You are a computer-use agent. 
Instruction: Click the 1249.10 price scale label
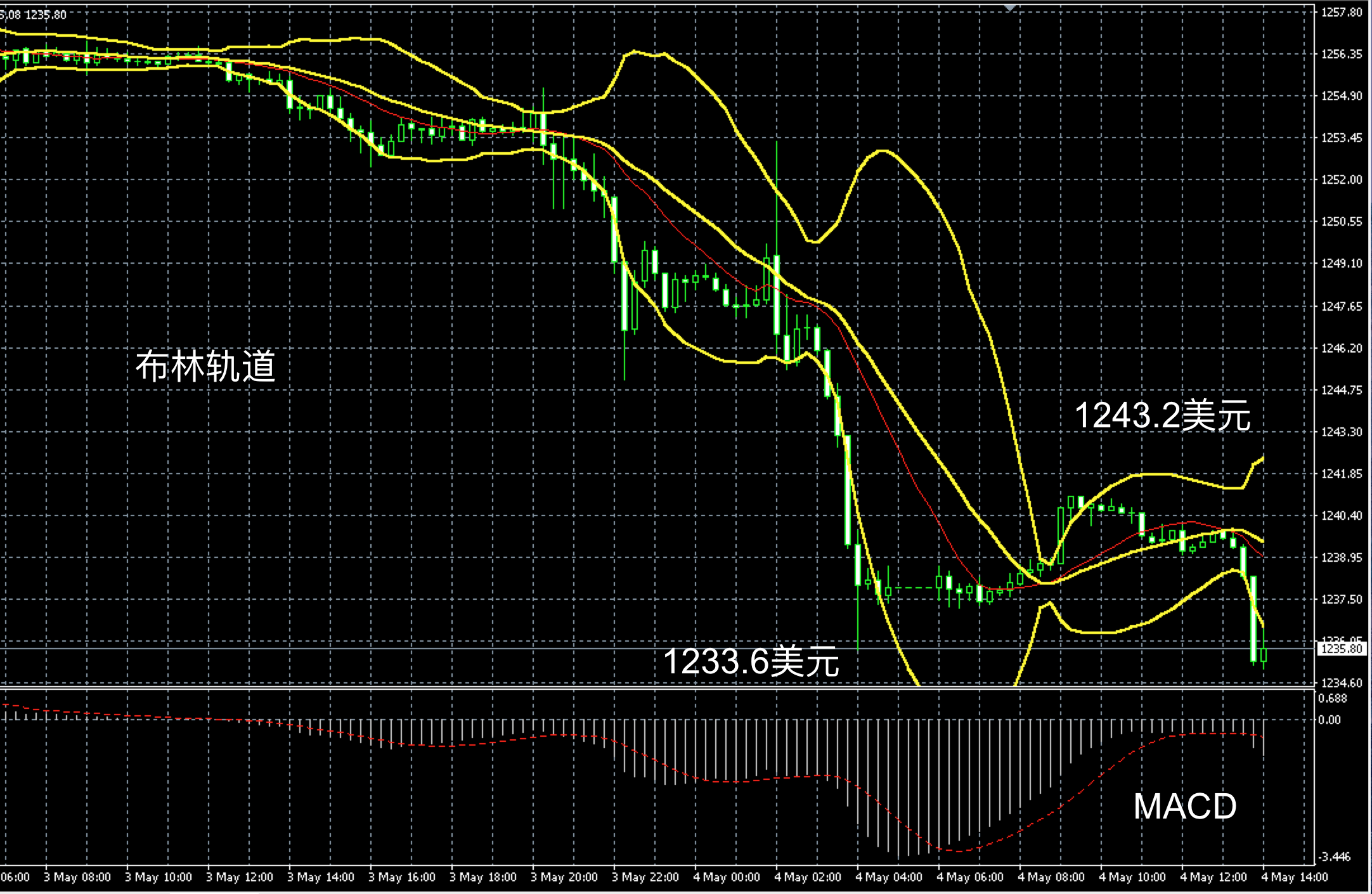(x=1342, y=263)
